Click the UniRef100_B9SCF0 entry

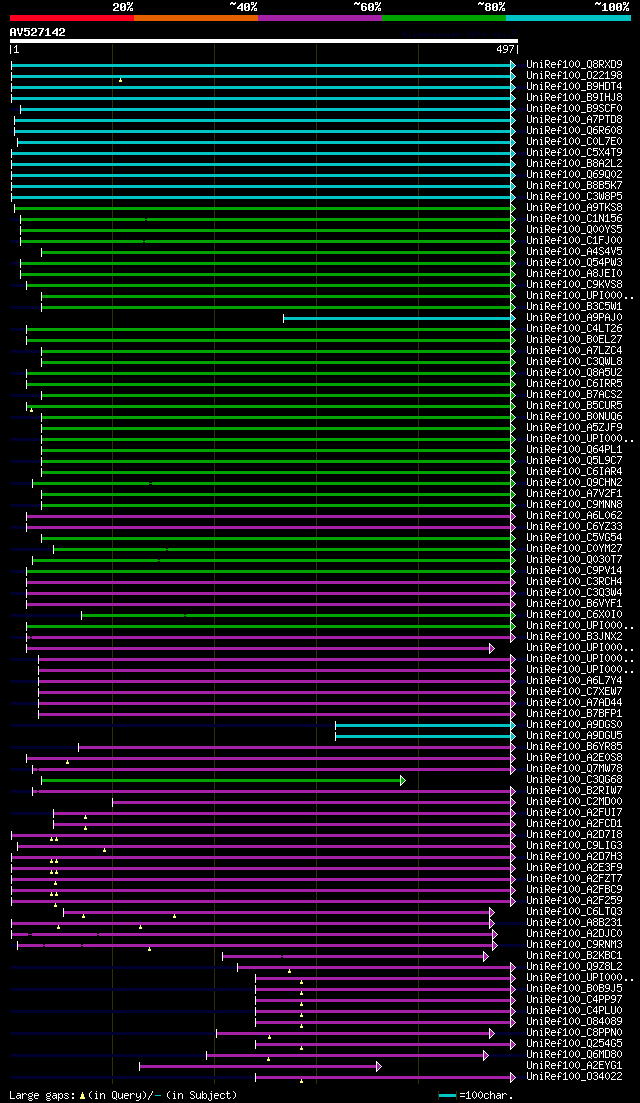[x=574, y=108]
